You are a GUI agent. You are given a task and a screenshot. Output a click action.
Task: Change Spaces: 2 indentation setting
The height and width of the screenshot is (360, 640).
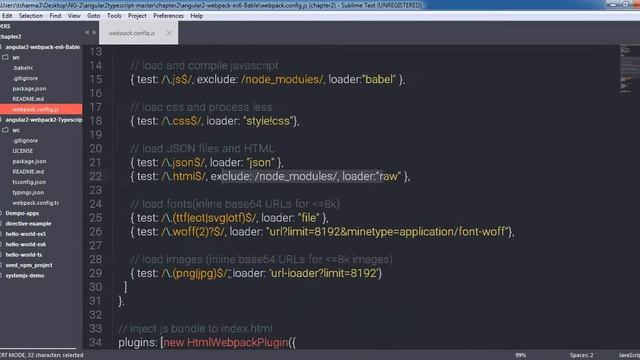[582, 355]
